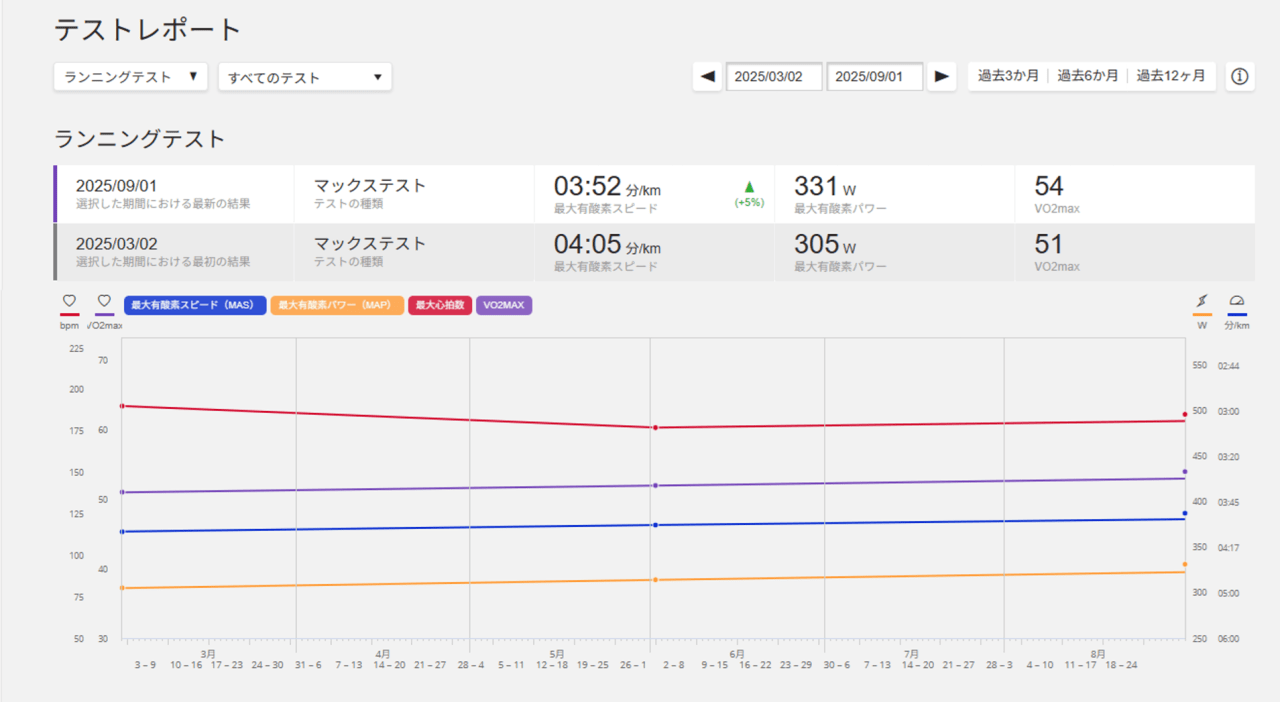The height and width of the screenshot is (702, 1280).
Task: Toggle 最大心拍数 series in chart
Action: 440,305
